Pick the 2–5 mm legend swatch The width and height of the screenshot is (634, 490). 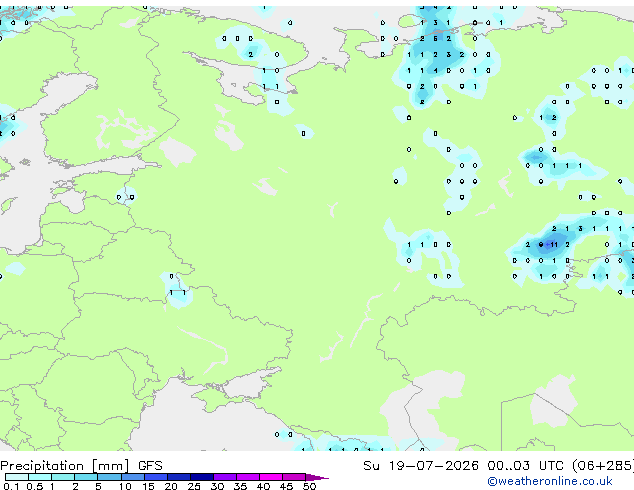pos(86,477)
